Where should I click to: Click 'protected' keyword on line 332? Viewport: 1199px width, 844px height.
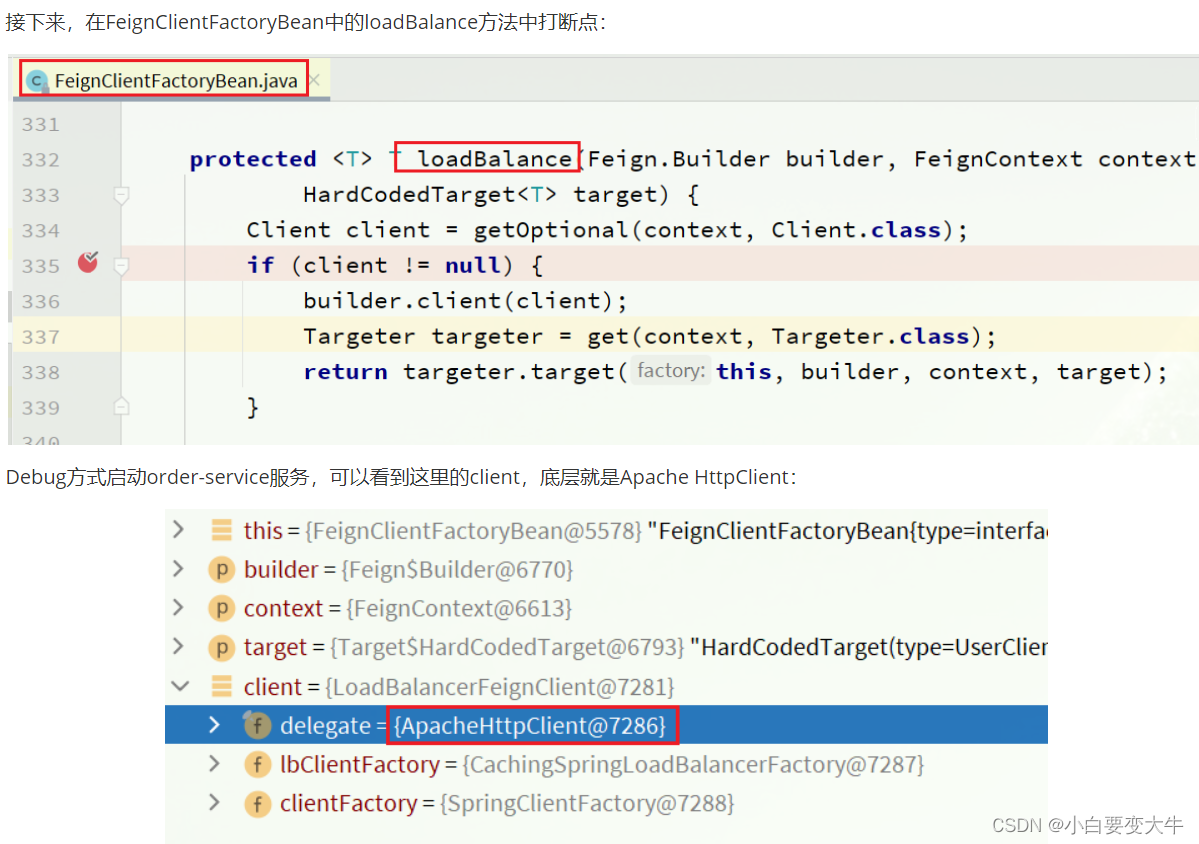click(253, 159)
